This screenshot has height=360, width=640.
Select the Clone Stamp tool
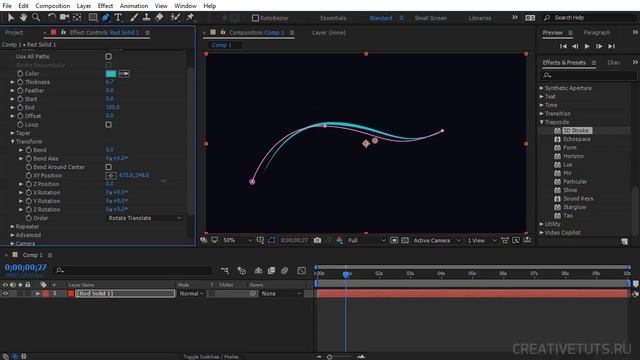(146, 17)
